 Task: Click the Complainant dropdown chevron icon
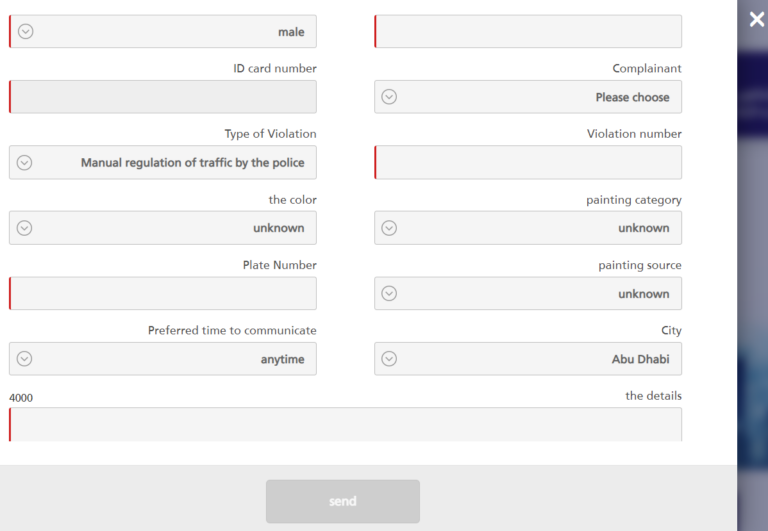[x=390, y=97]
